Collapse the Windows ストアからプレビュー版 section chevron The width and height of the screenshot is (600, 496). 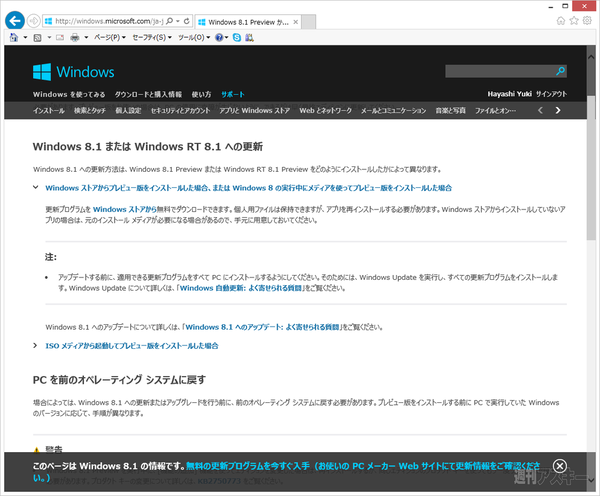click(x=36, y=188)
